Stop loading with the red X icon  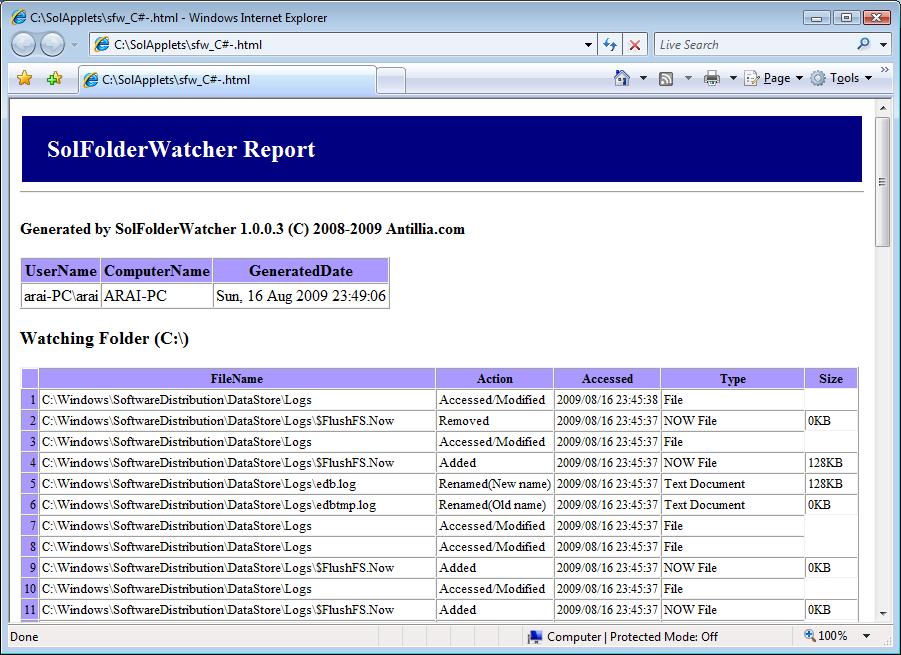634,44
